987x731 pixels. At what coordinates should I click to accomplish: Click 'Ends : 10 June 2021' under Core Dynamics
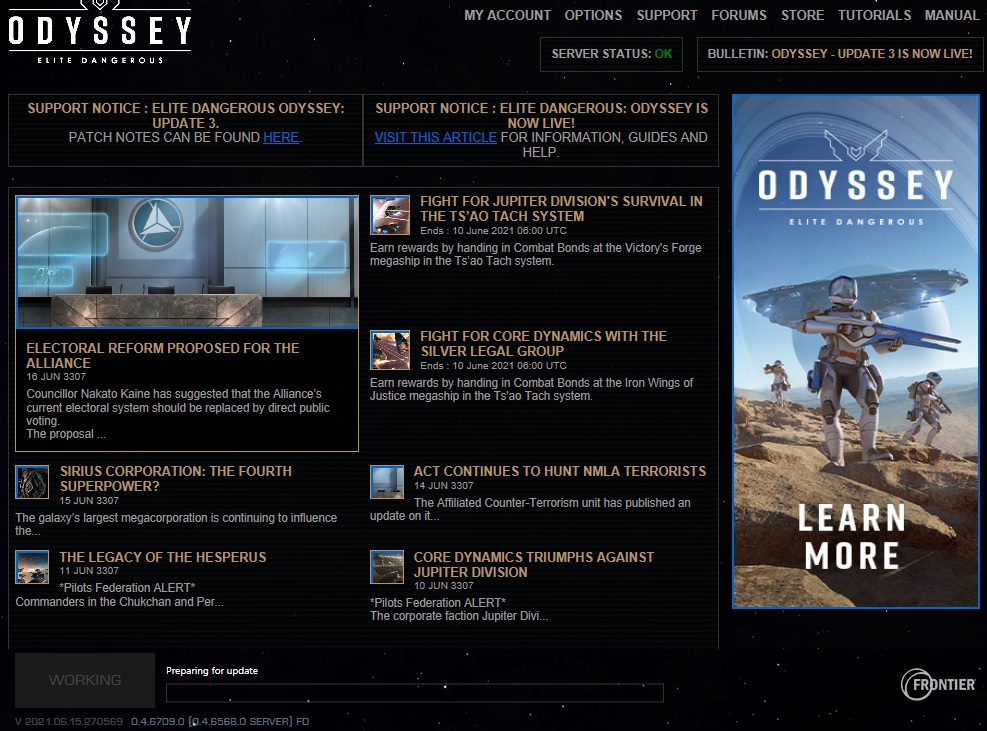click(x=494, y=365)
